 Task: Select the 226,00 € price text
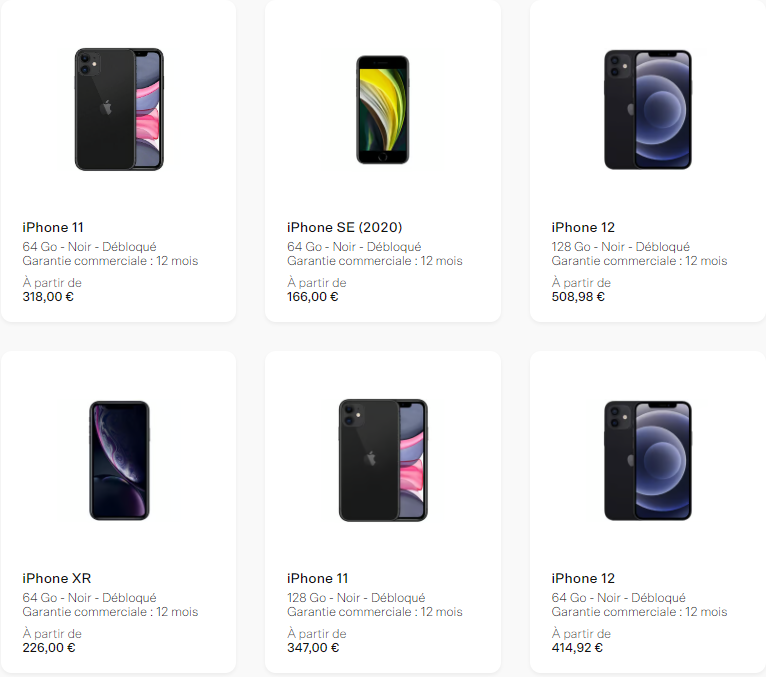49,647
